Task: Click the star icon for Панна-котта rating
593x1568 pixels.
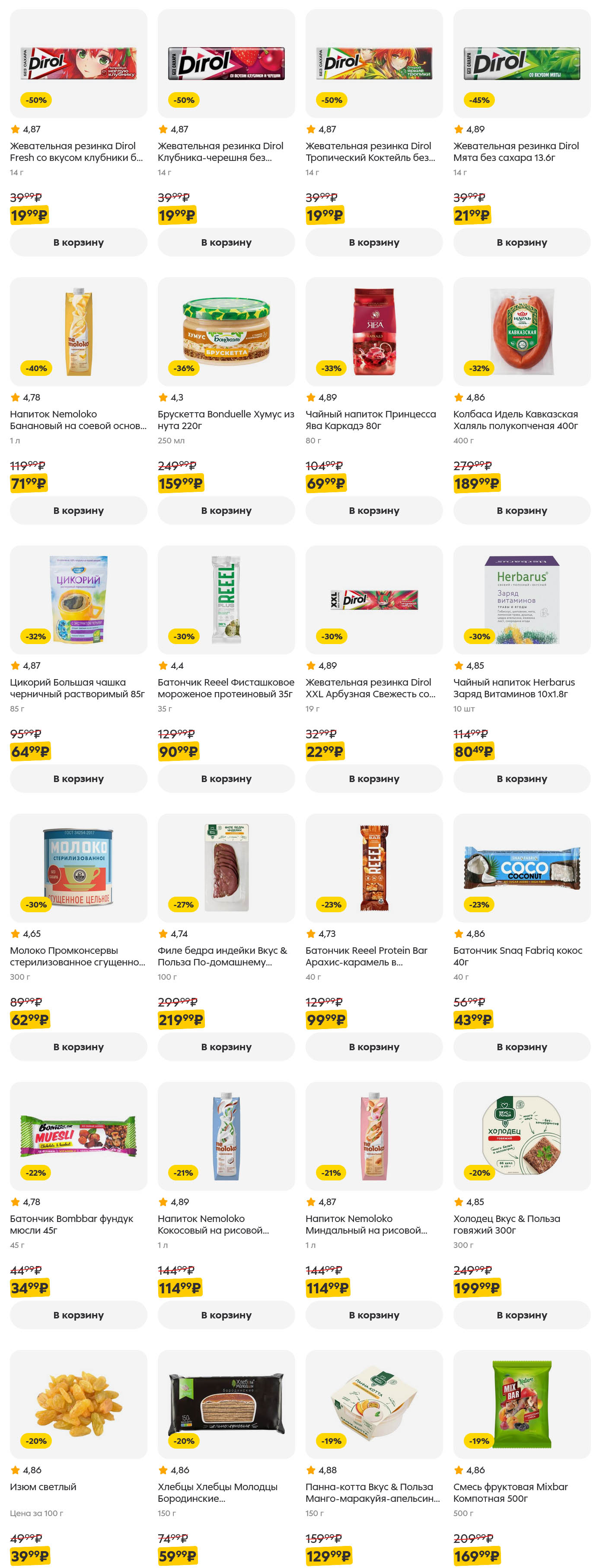Action: [311, 1469]
